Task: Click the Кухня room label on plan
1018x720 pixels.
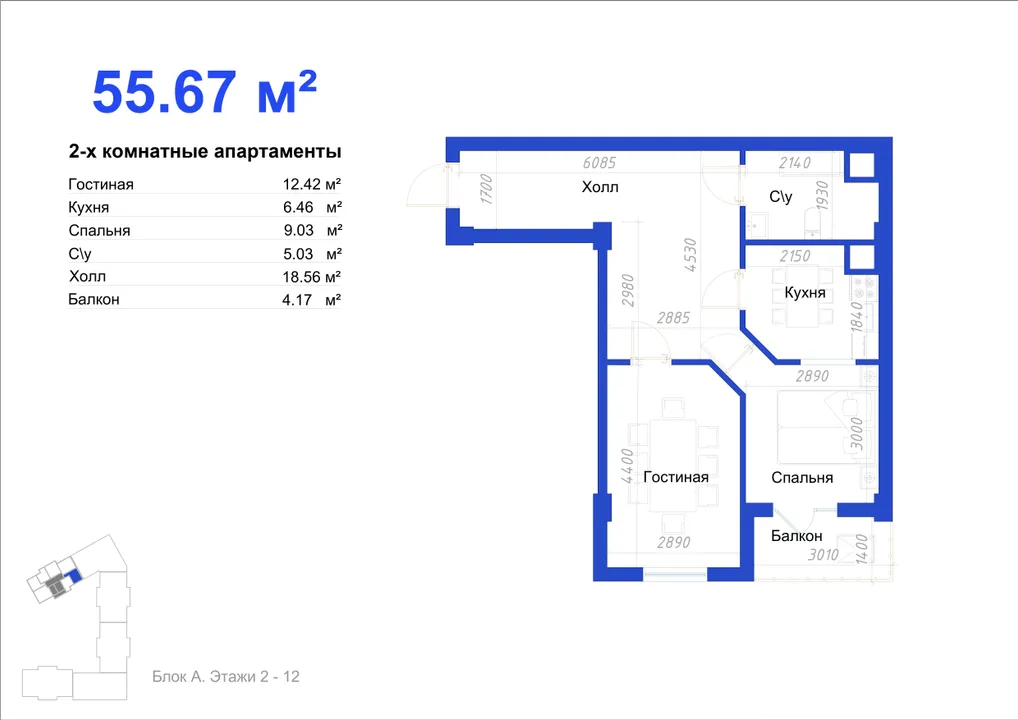Action: coord(805,293)
